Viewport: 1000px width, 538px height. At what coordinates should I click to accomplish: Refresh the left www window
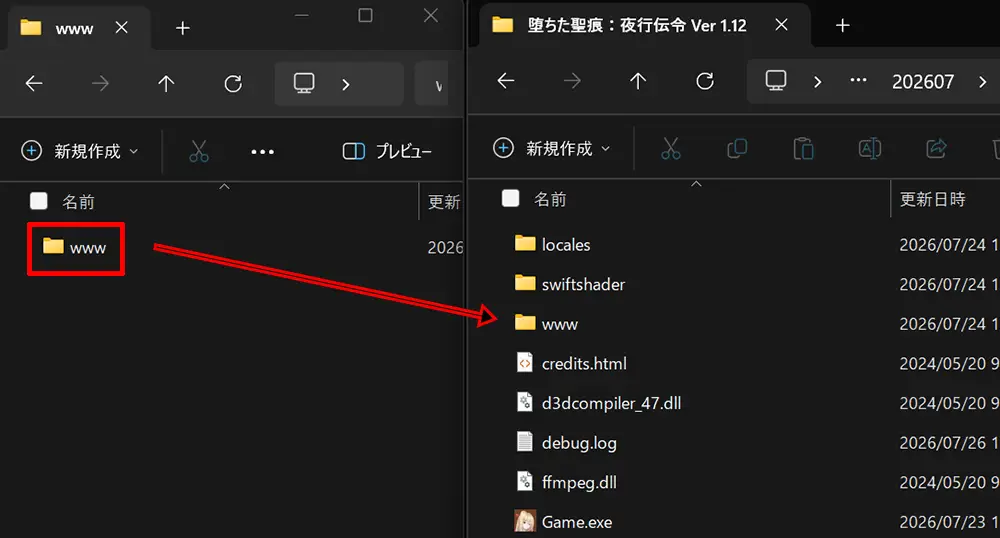(x=233, y=84)
